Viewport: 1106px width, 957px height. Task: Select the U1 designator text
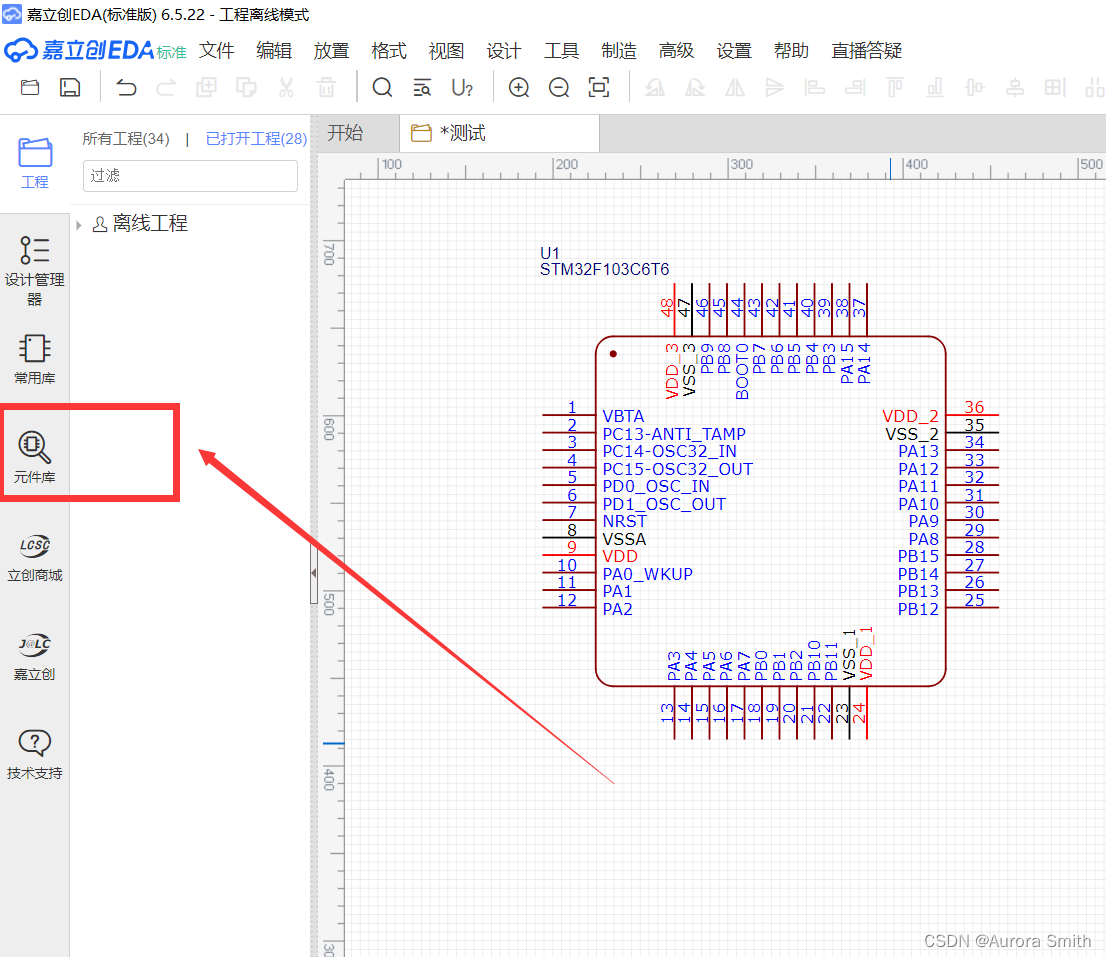tap(549, 253)
